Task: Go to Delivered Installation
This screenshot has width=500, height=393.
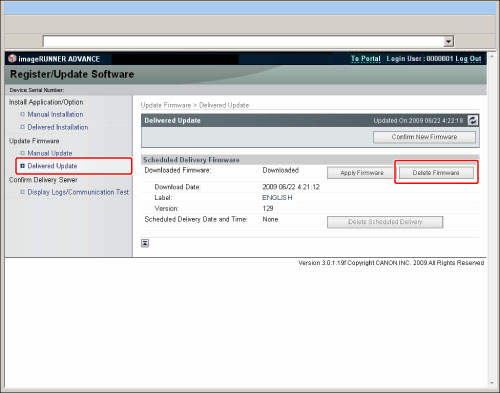Action: pyautogui.click(x=58, y=127)
